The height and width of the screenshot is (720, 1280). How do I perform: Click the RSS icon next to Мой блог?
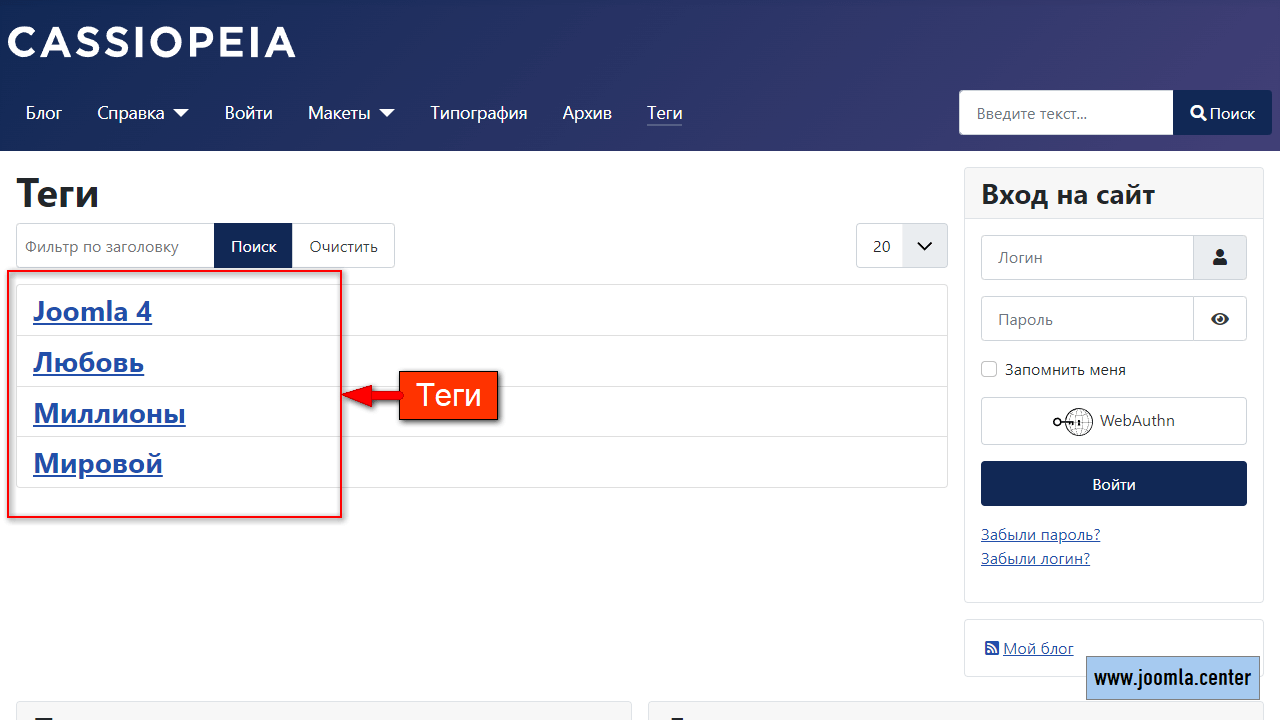(x=991, y=647)
